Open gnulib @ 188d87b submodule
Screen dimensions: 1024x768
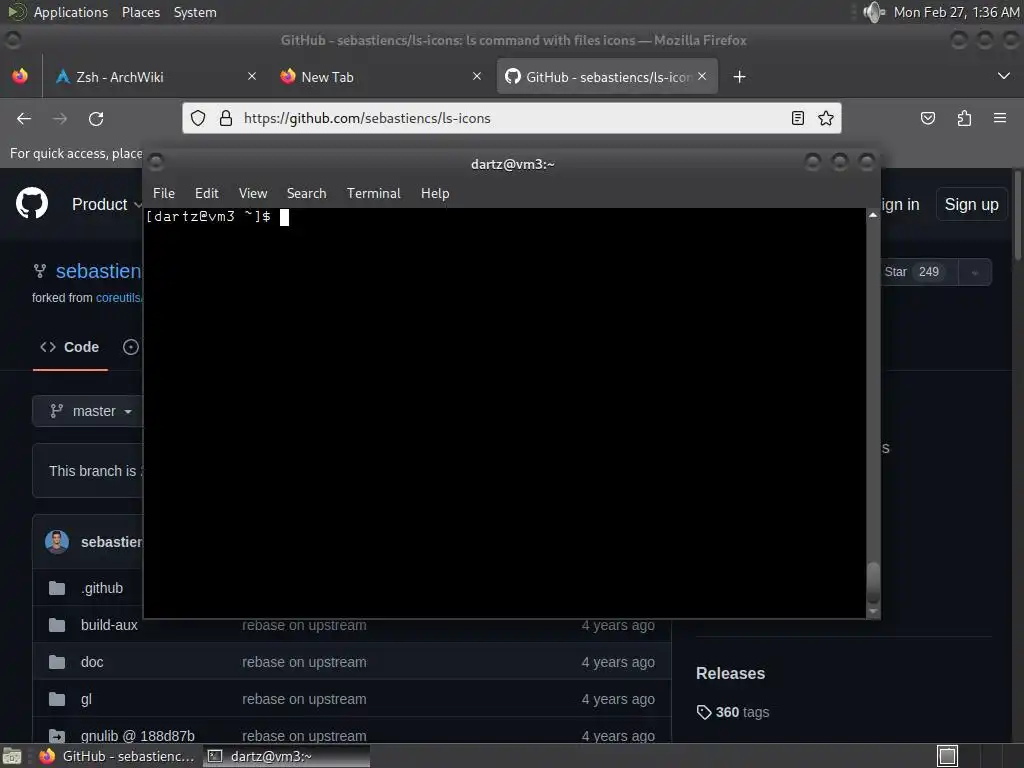138,736
